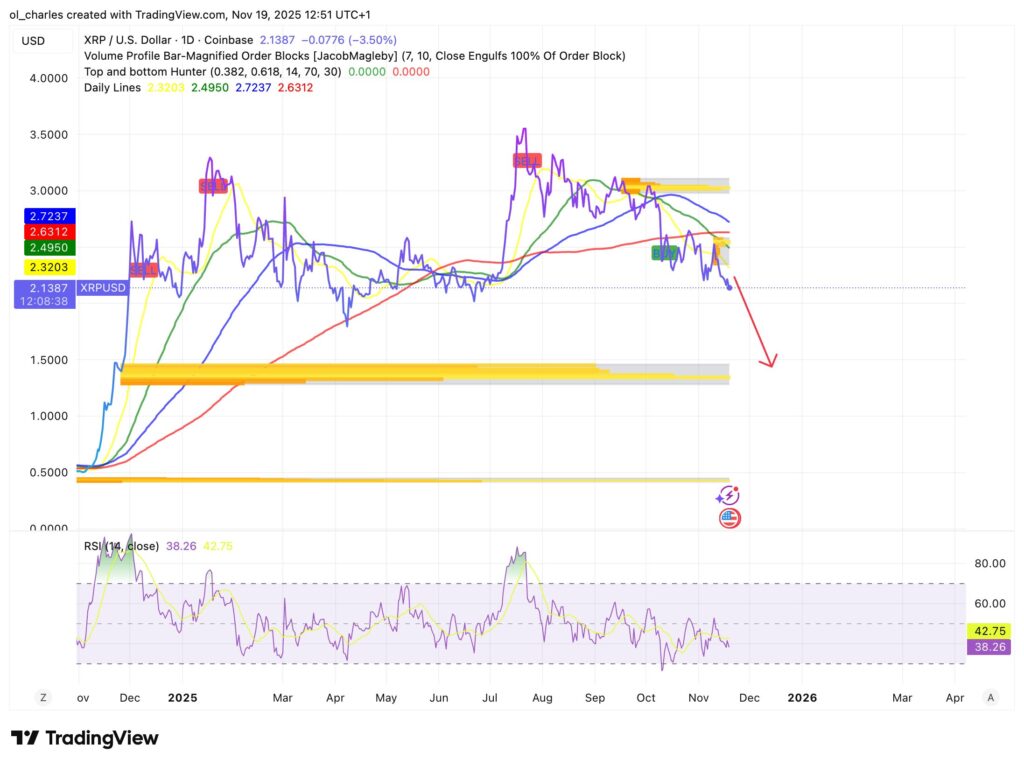
Task: Click the Z jump control at the axis corner
Action: pos(42,697)
